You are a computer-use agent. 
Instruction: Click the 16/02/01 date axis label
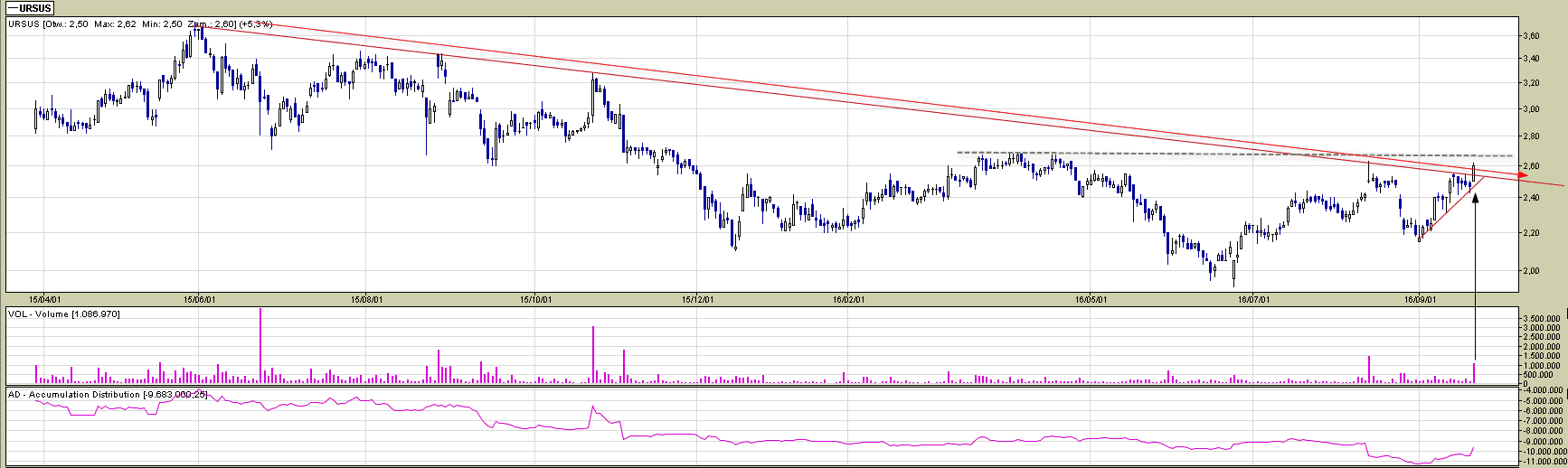point(848,299)
